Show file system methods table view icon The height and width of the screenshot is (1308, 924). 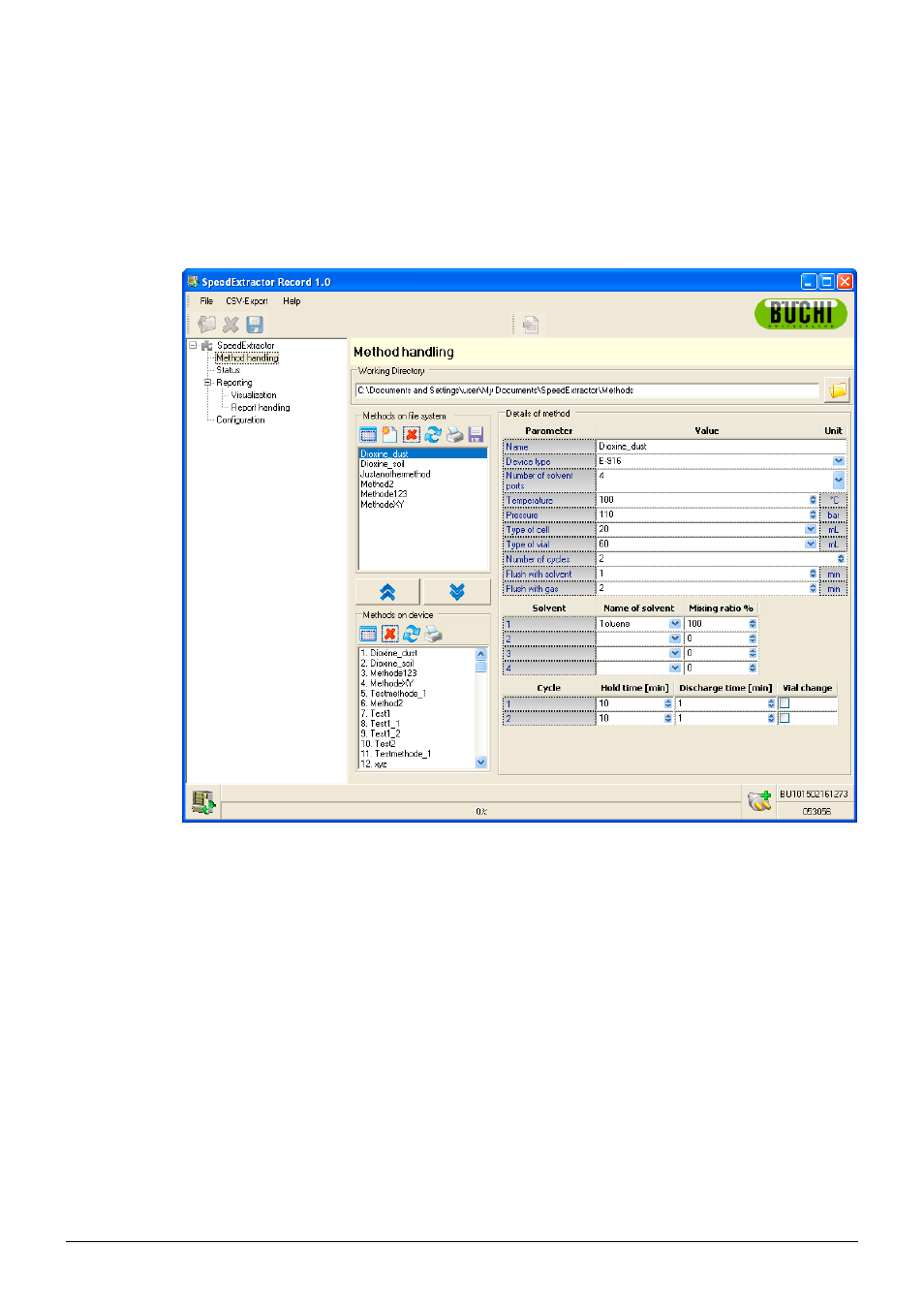point(368,435)
